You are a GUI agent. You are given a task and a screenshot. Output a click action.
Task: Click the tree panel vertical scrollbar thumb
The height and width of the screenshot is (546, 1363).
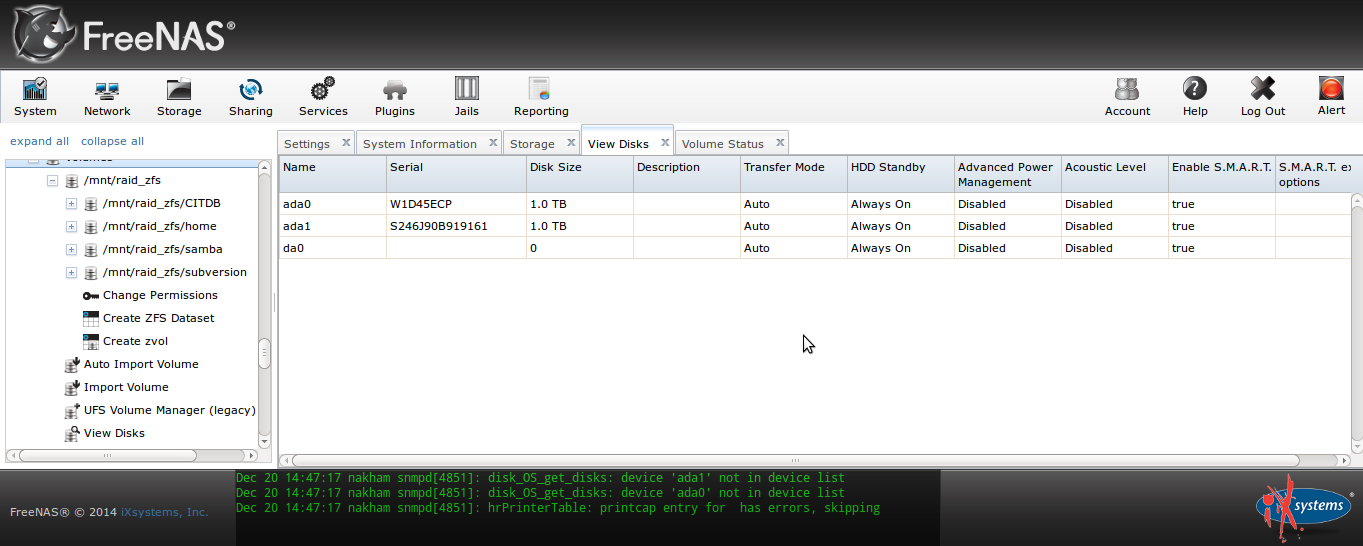[264, 354]
